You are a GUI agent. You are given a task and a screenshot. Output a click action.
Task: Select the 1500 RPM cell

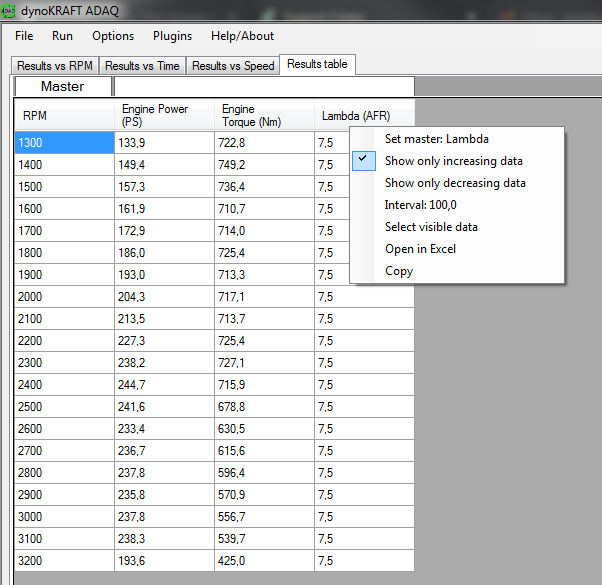64,187
